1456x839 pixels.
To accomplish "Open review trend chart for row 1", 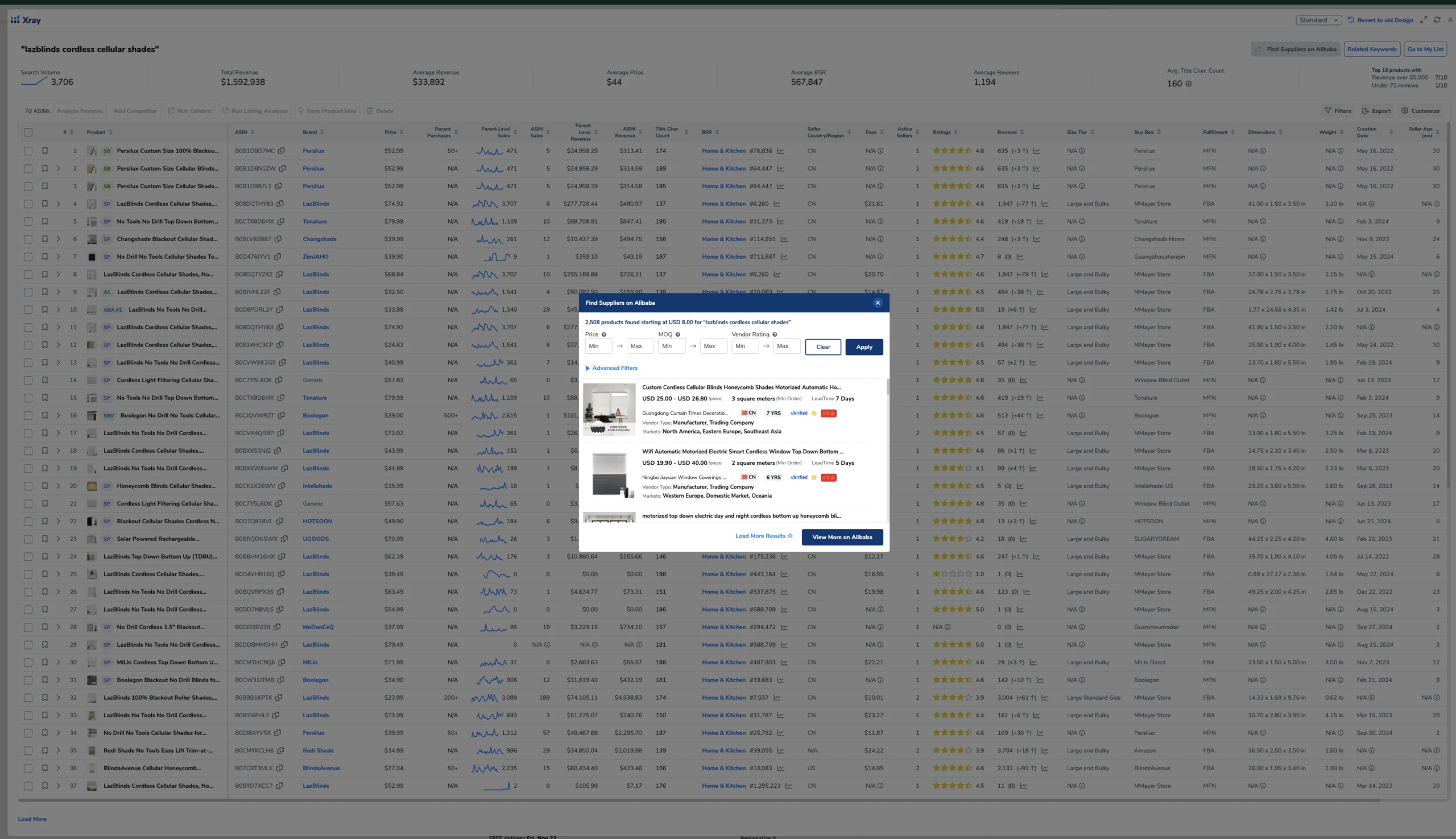I will (x=1036, y=151).
